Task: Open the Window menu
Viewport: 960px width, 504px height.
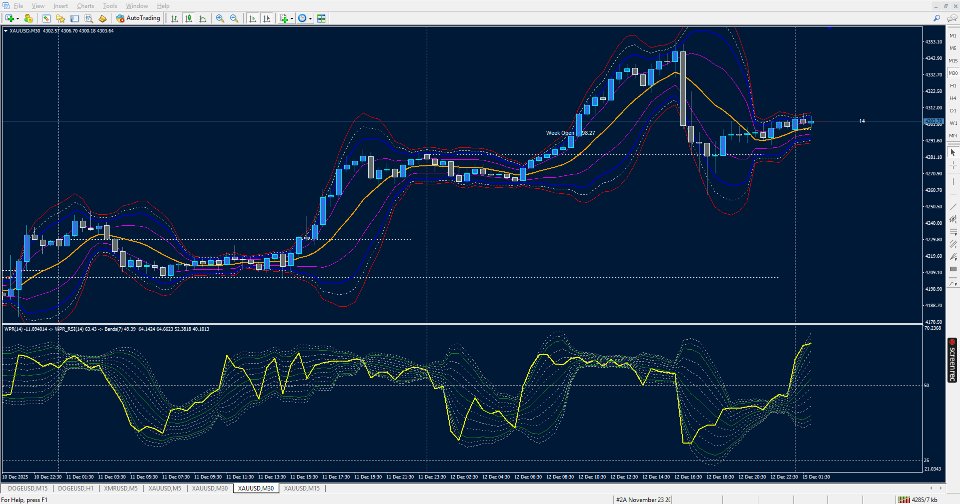Action: (137, 6)
